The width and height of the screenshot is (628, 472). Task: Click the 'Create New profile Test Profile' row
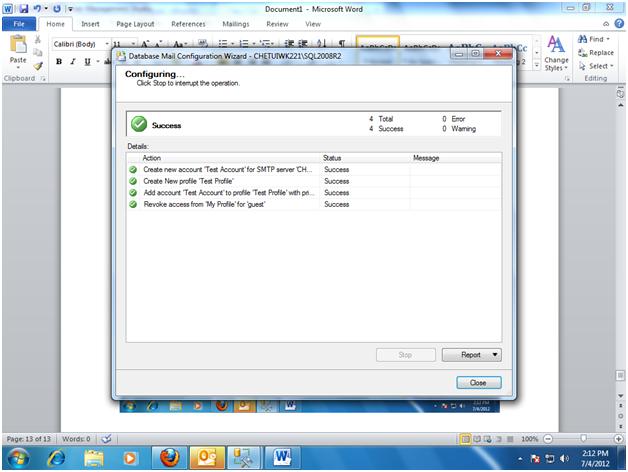point(314,181)
